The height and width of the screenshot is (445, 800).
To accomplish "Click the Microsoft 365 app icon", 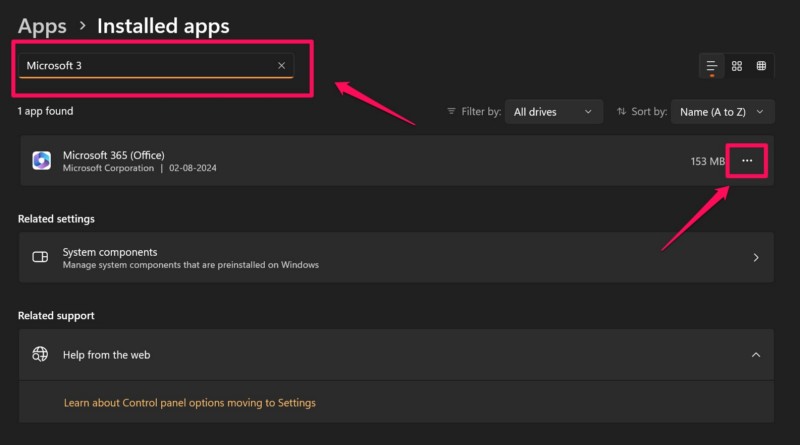I will click(41, 161).
